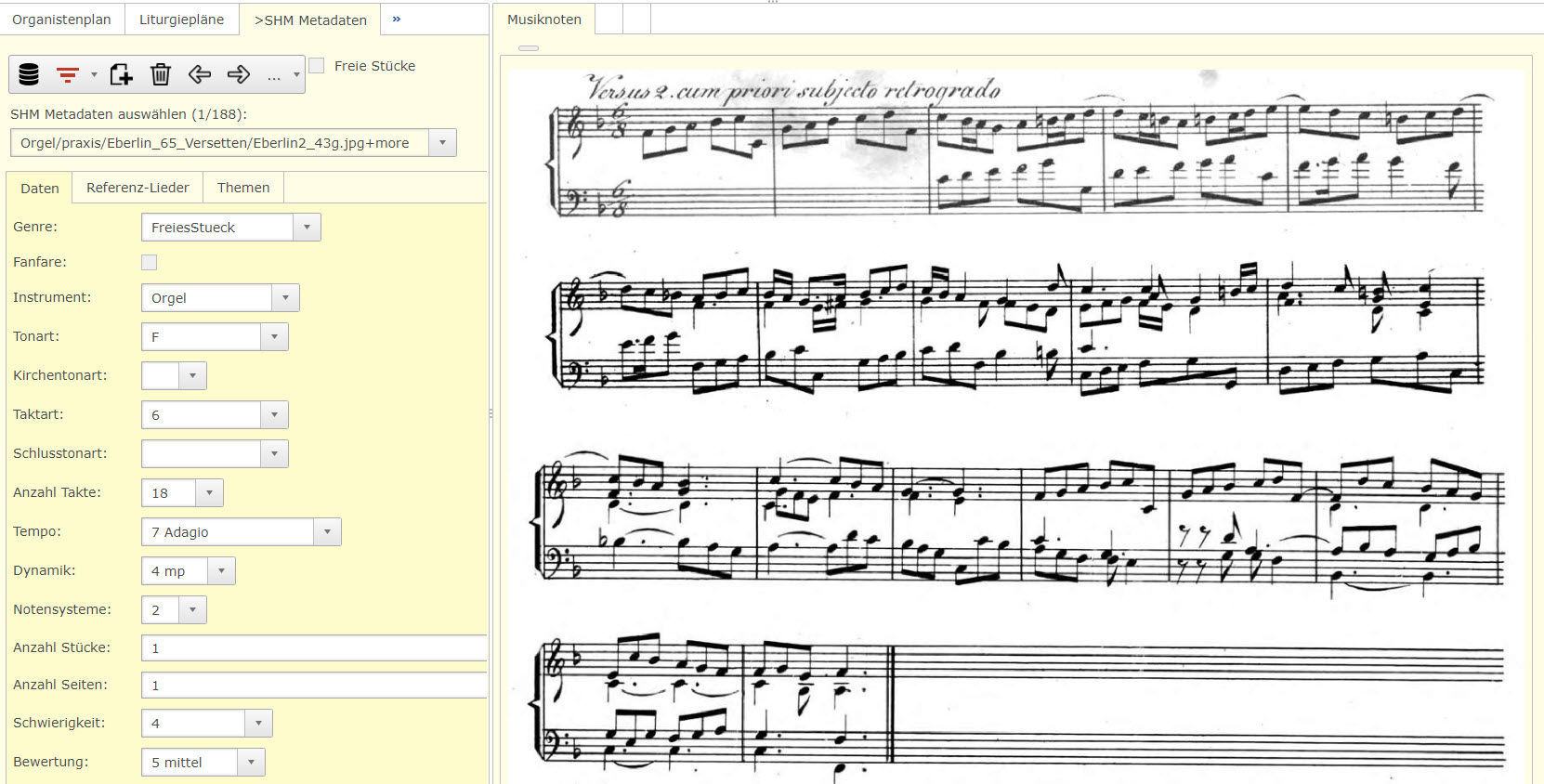Expand the Kirchentonart dropdown
This screenshot has width=1544, height=784.
click(x=192, y=376)
